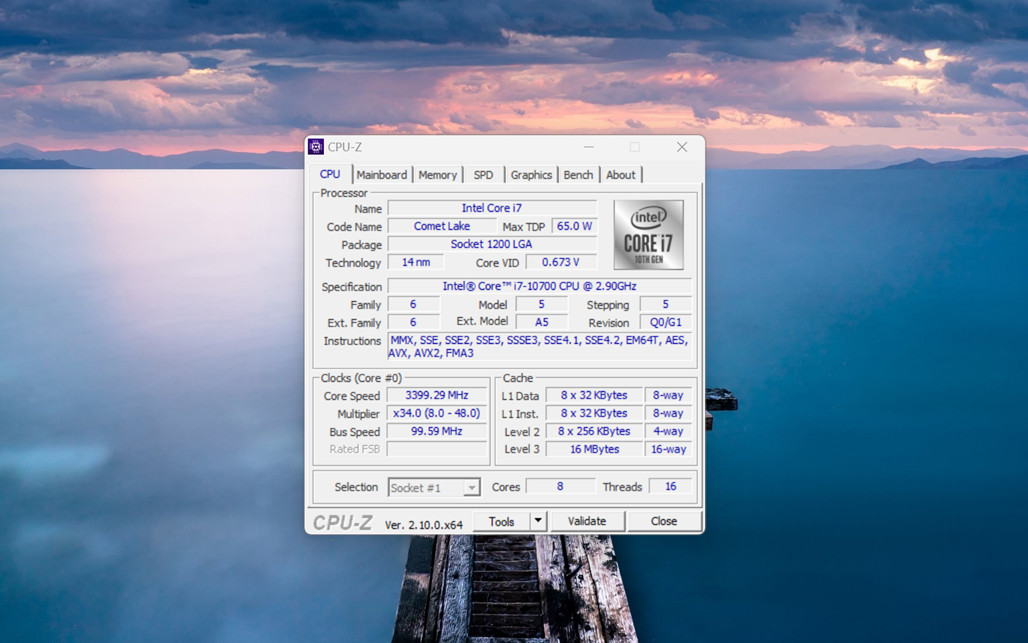1028x643 pixels.
Task: Switch to the Graphics tab
Action: (x=531, y=175)
